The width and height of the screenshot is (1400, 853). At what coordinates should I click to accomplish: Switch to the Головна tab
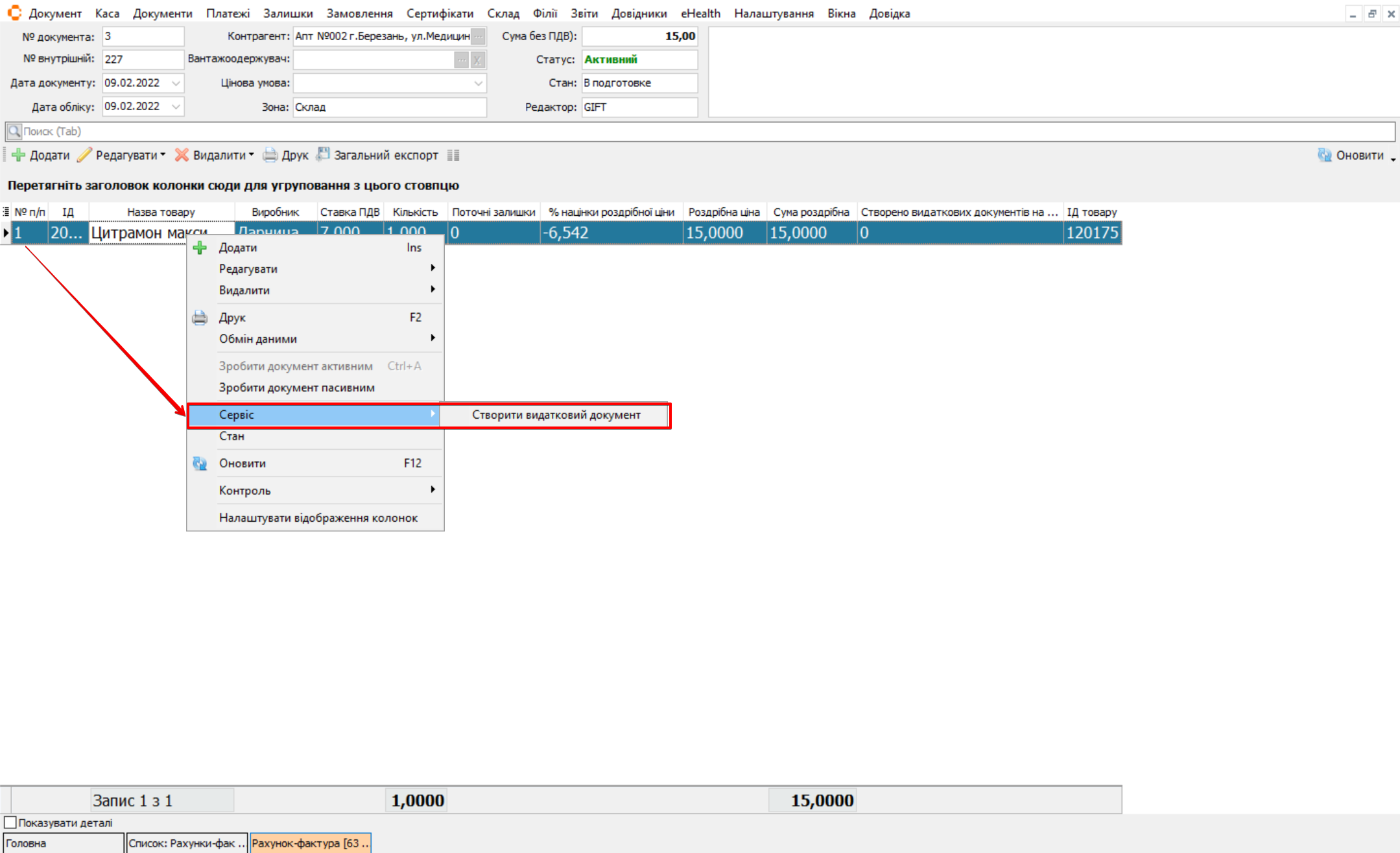click(62, 843)
